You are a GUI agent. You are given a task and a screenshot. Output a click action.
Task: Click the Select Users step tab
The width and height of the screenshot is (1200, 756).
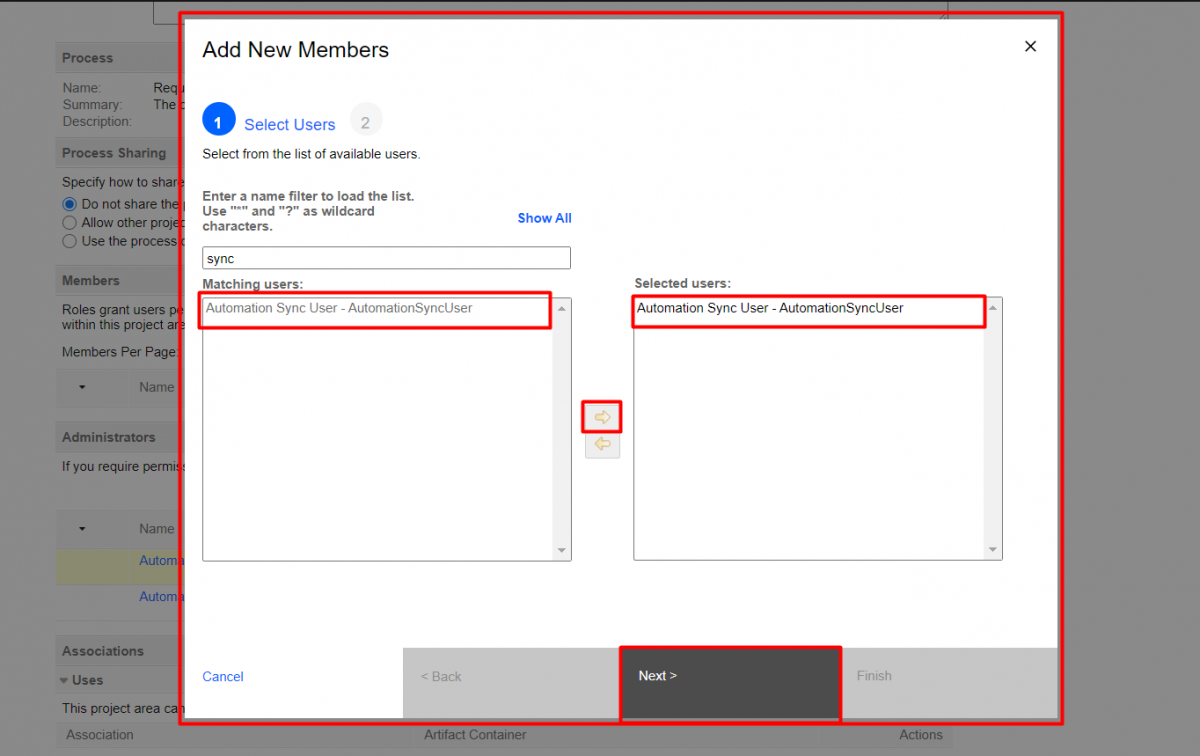click(x=289, y=125)
